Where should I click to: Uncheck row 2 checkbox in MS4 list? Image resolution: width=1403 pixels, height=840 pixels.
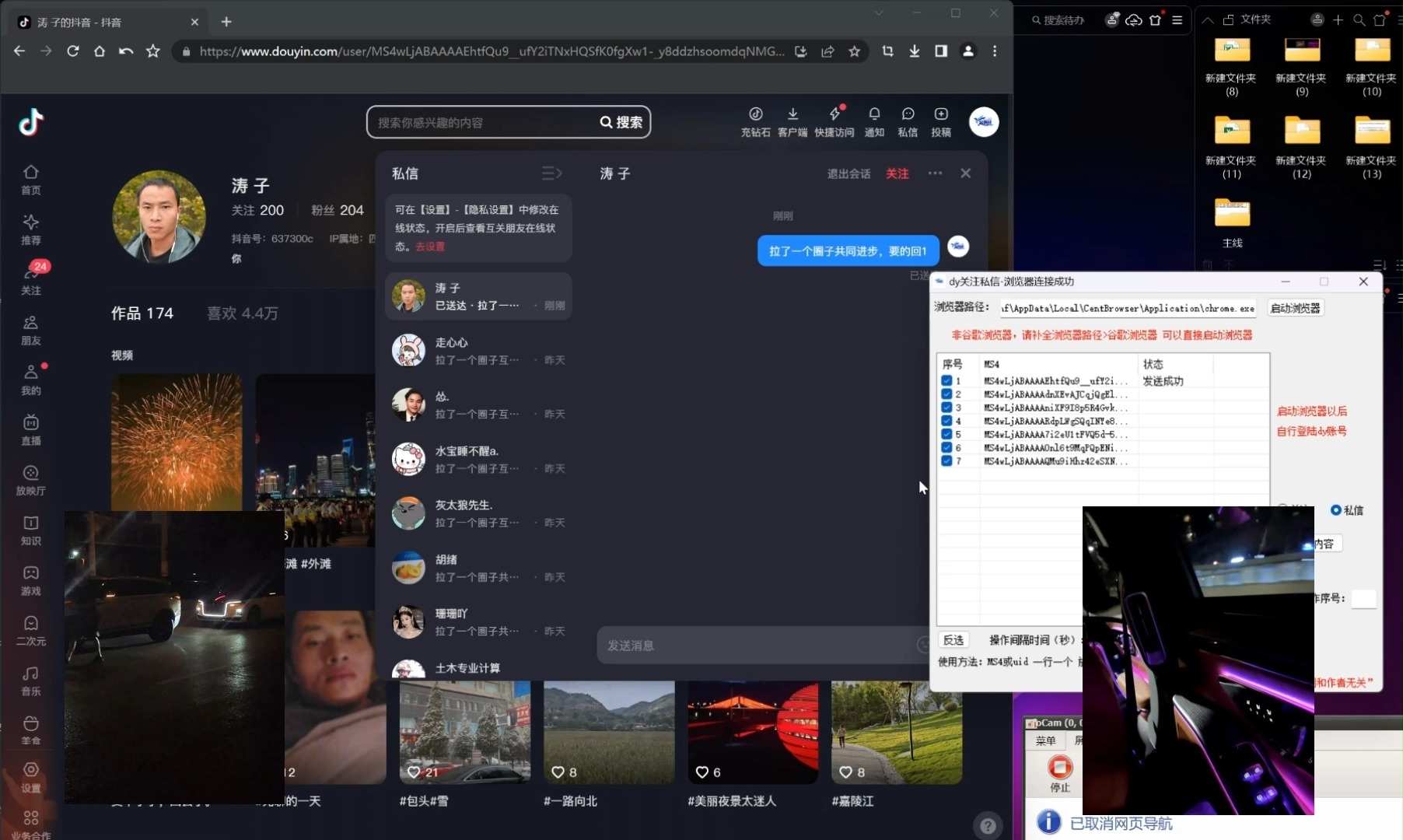946,394
